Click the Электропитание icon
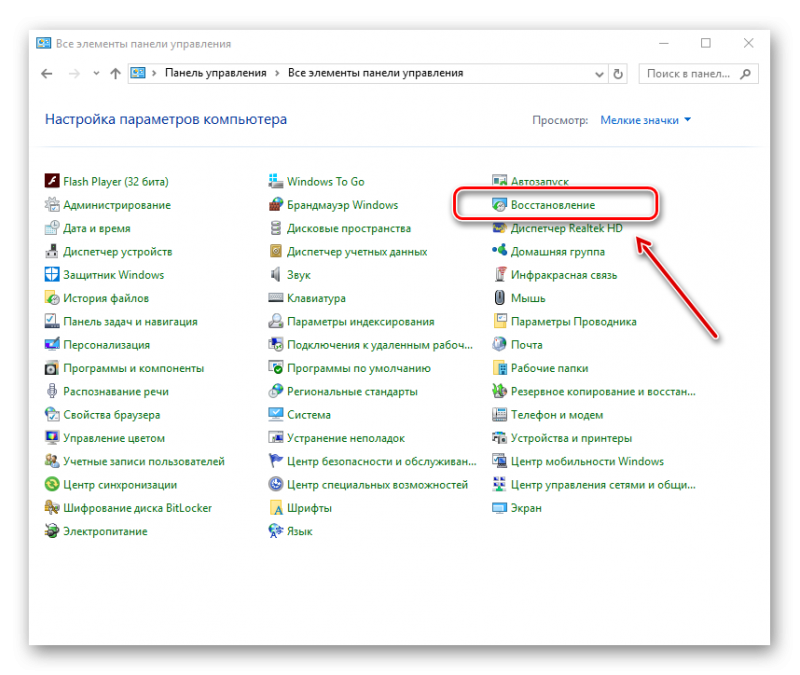The image size is (800, 675). tap(52, 531)
